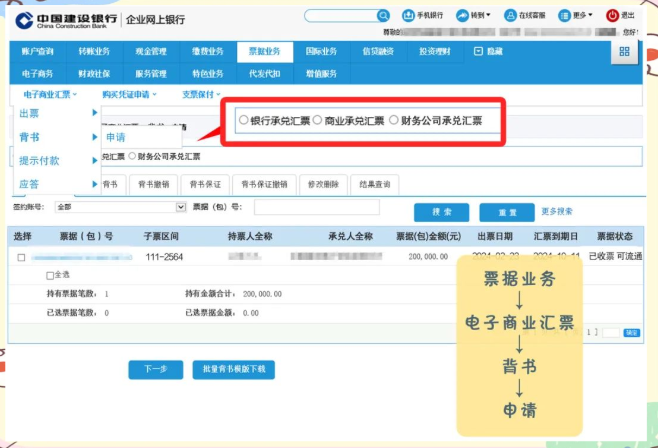The height and width of the screenshot is (448, 658).
Task: Click the search magnifier icon
Action: coord(383,16)
